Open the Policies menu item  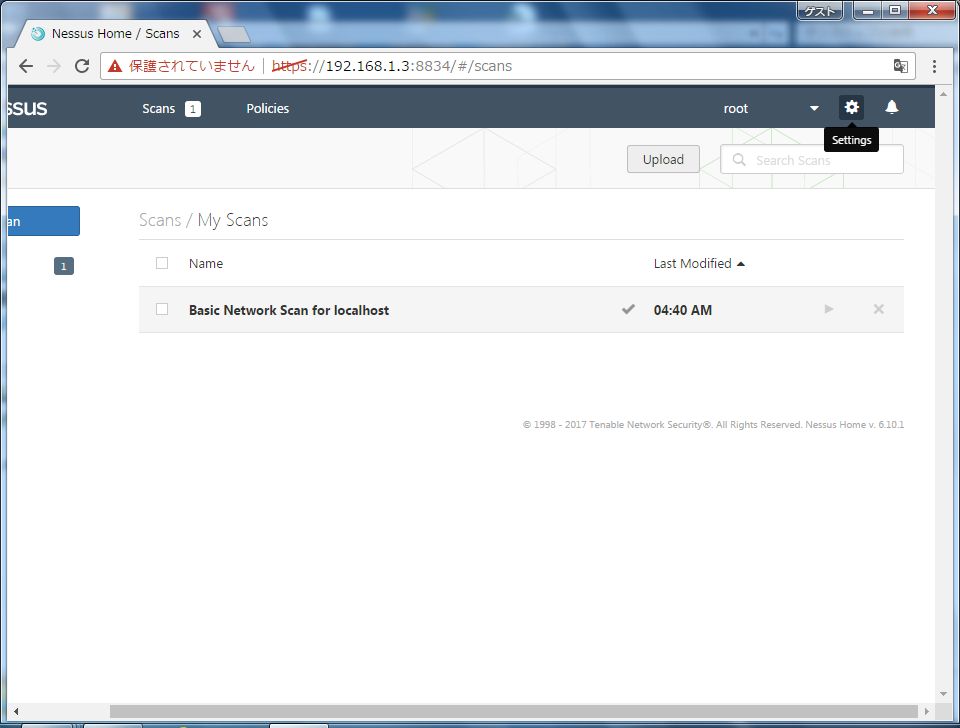(268, 108)
